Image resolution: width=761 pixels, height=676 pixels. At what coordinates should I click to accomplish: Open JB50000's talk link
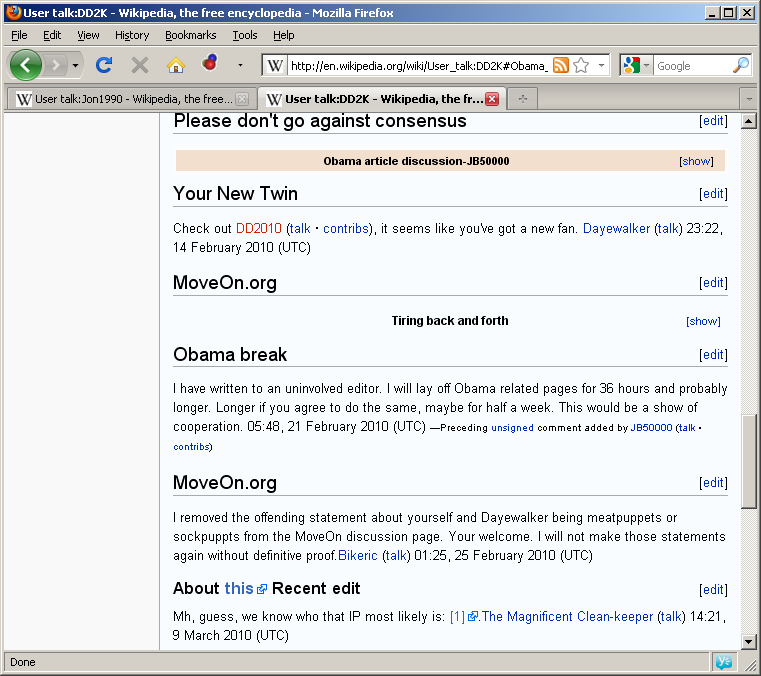point(687,428)
